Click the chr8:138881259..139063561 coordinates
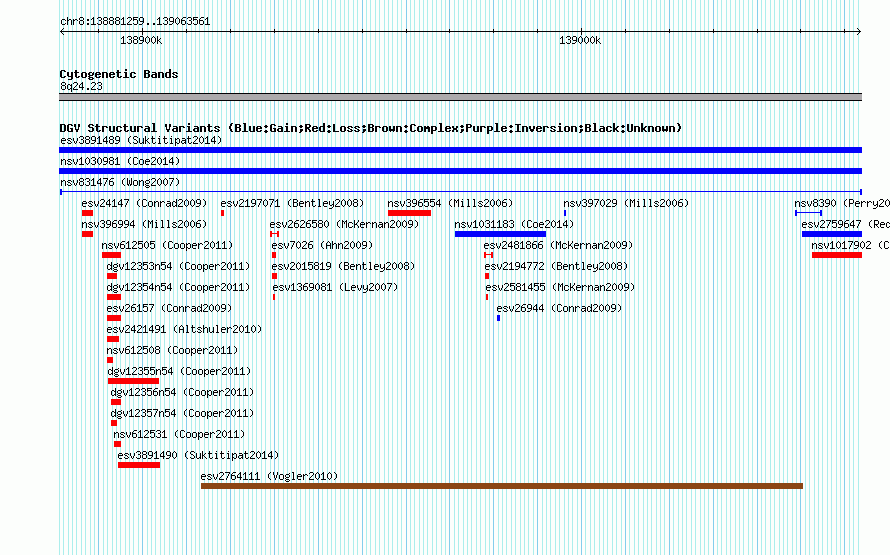 pyautogui.click(x=135, y=21)
